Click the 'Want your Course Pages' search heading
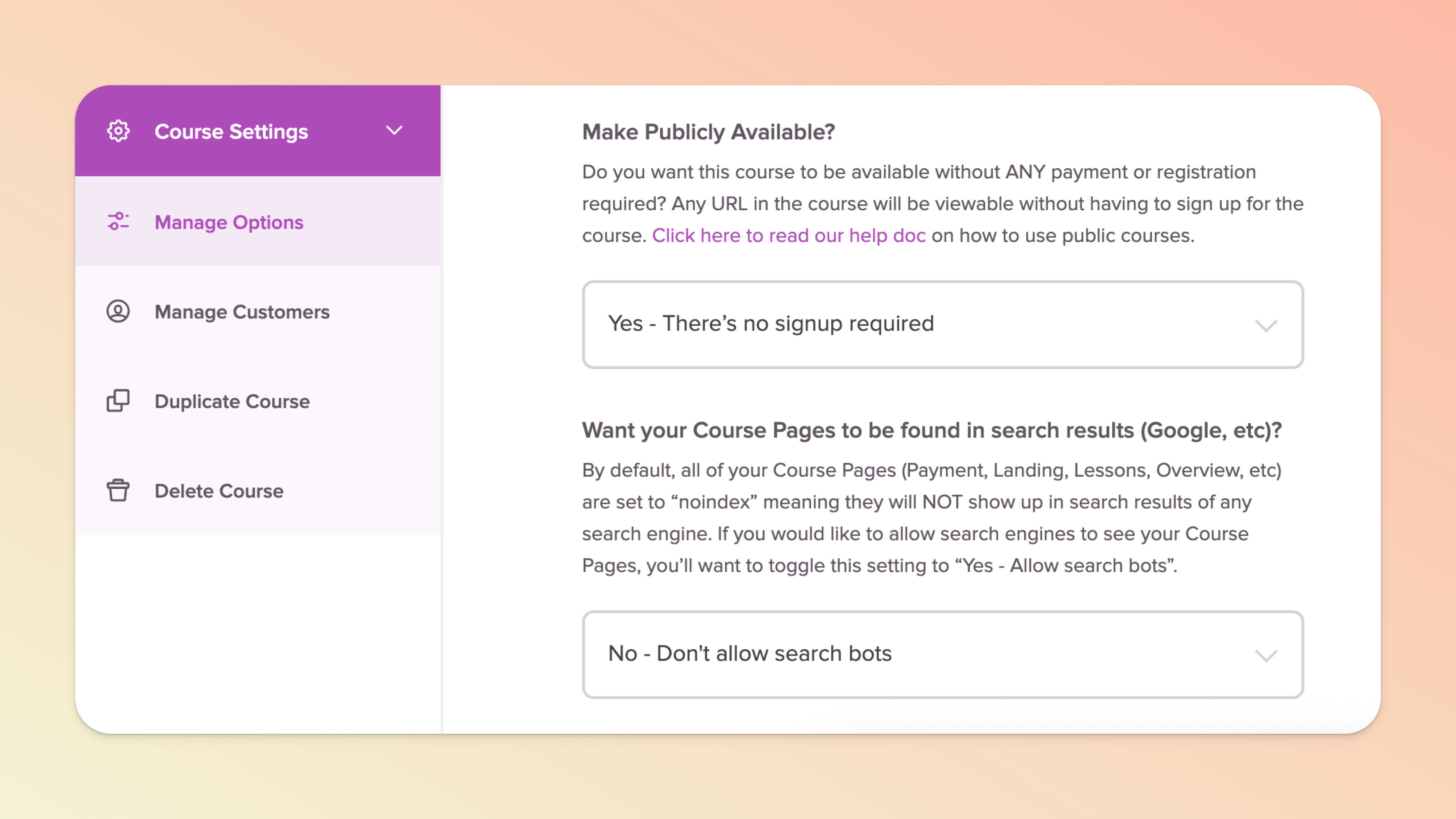Viewport: 1456px width, 819px height. [931, 430]
